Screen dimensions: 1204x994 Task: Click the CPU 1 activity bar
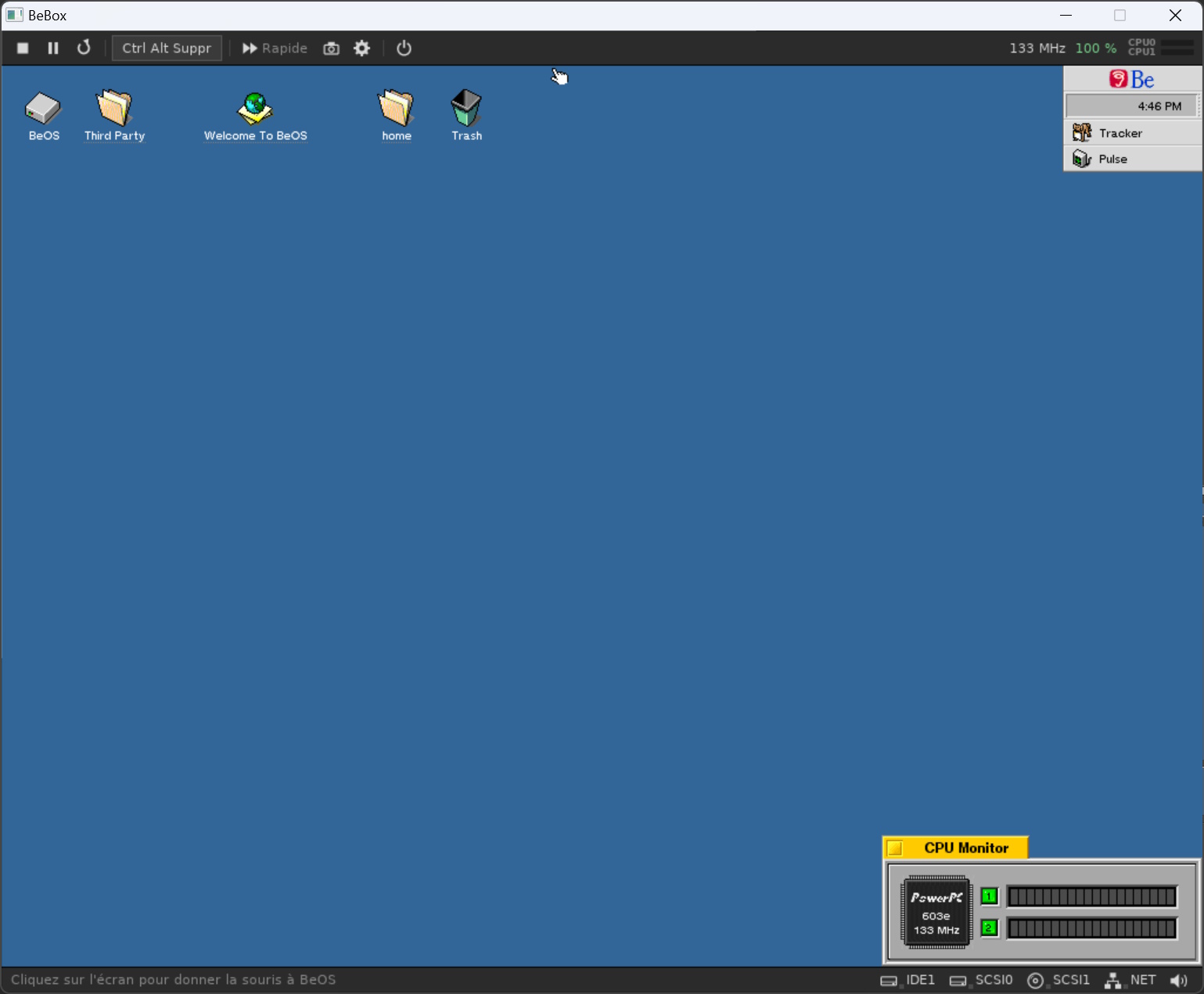click(1091, 896)
